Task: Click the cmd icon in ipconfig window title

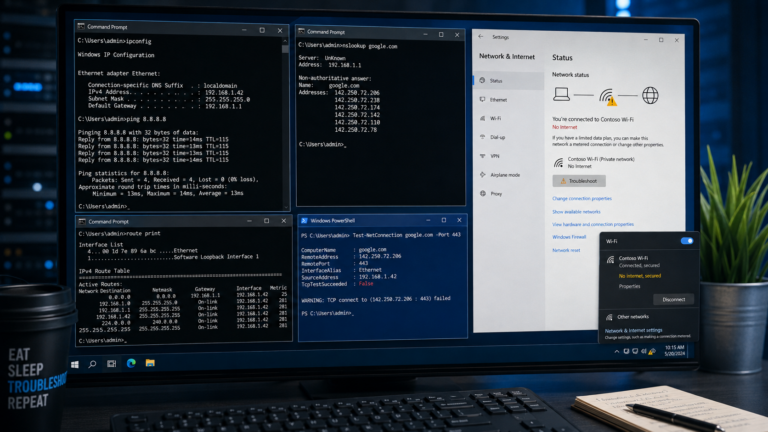Action: [81, 26]
